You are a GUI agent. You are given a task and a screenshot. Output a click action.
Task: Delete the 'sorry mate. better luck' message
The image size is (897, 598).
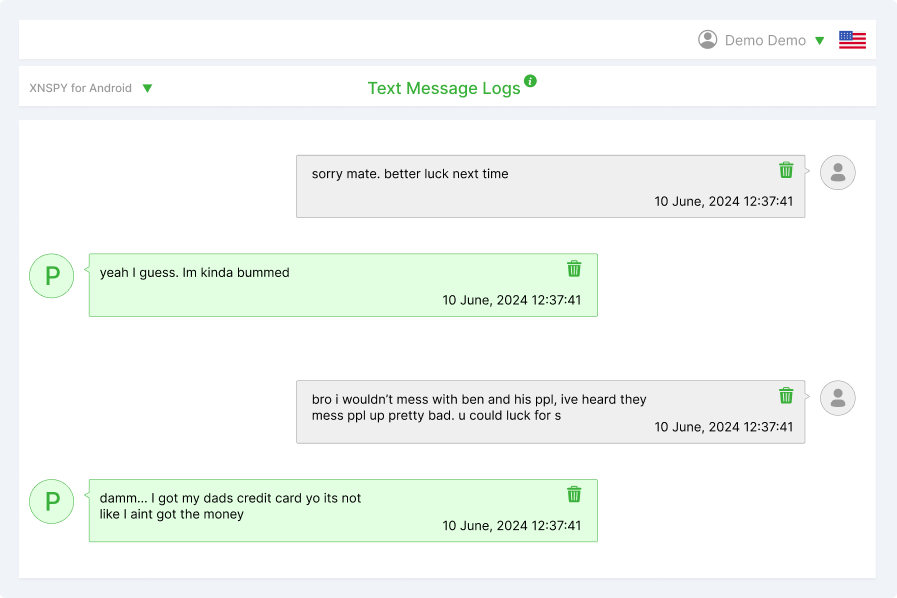click(x=786, y=170)
